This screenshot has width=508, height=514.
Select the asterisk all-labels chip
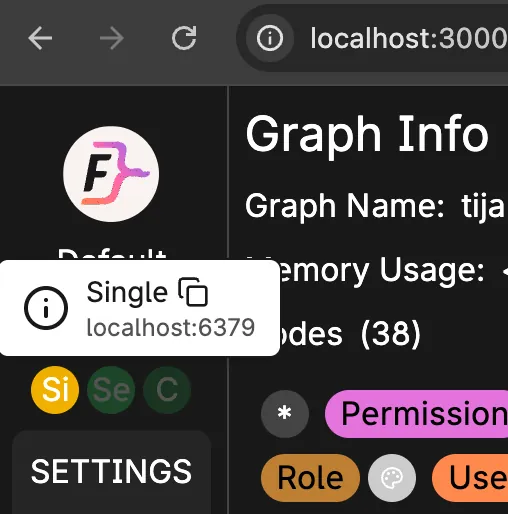pos(285,414)
